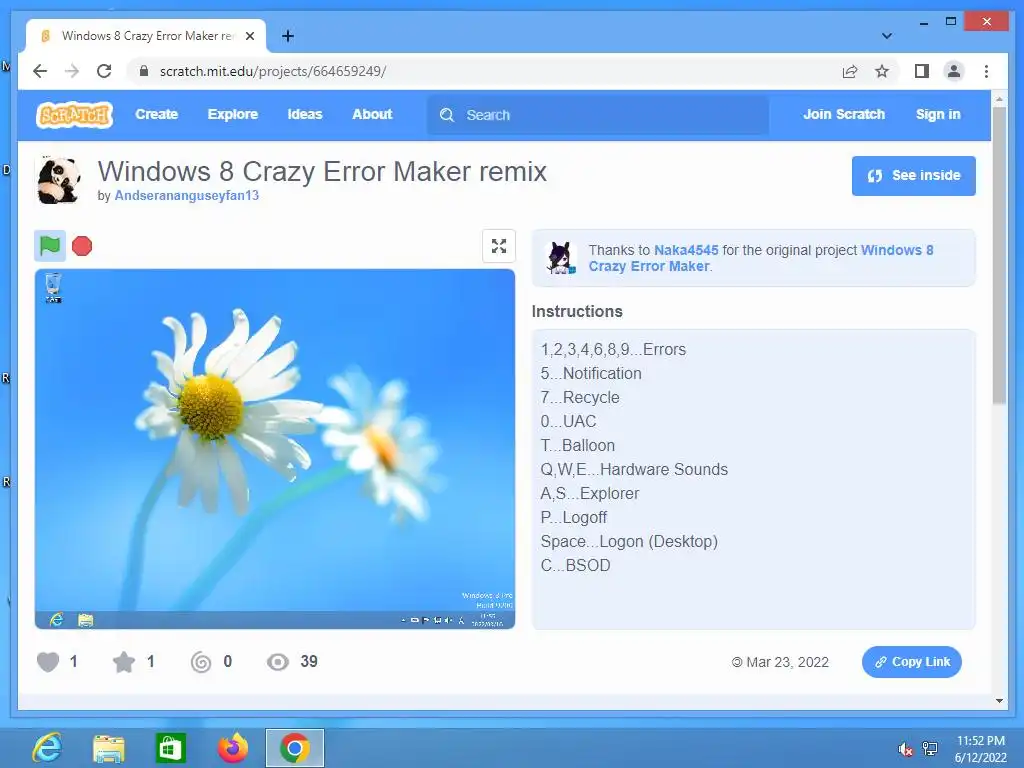The width and height of the screenshot is (1024, 768).
Task: Favorite the project with the star icon
Action: (123, 662)
